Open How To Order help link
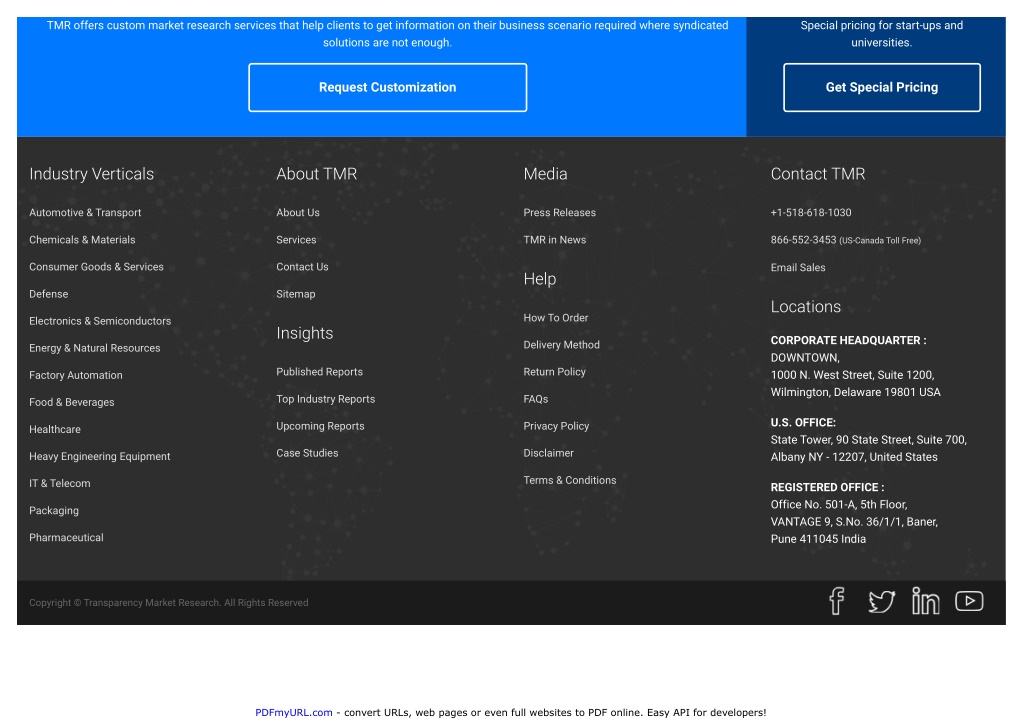This screenshot has width=1024, height=723. click(556, 317)
